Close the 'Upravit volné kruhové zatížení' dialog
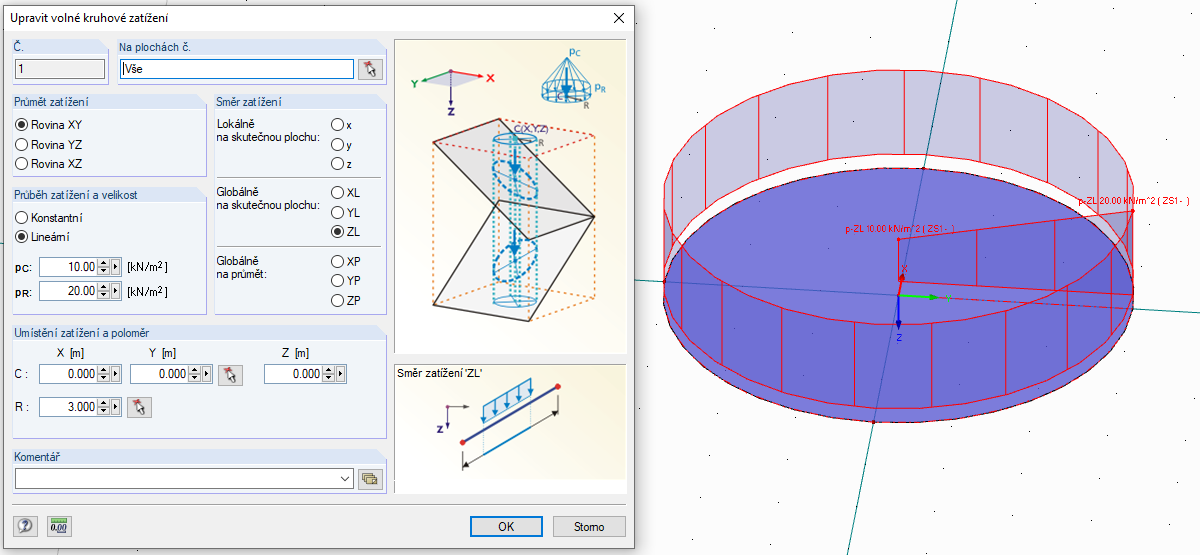The image size is (1200, 555). (619, 17)
